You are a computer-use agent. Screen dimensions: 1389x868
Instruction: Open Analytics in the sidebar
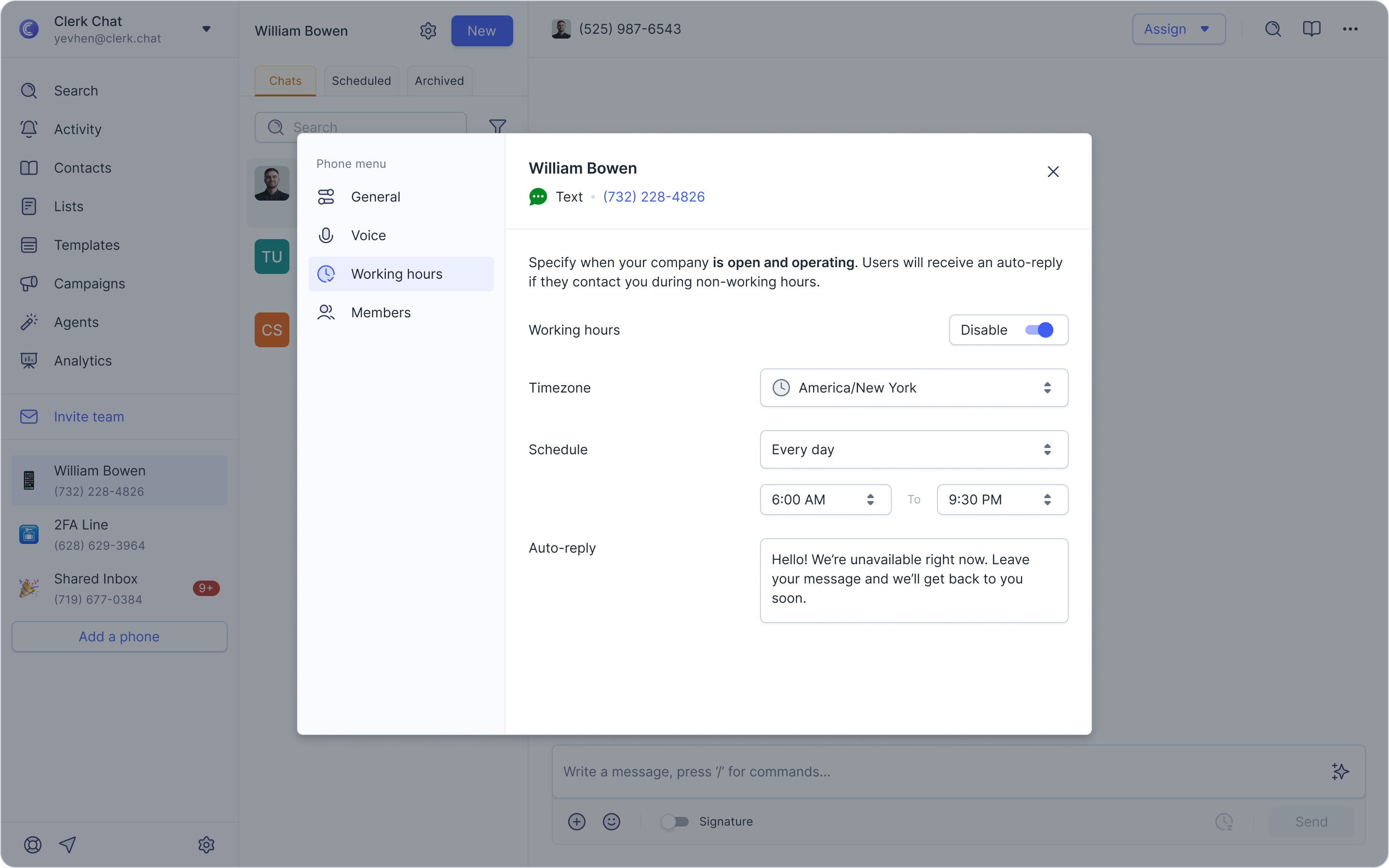120,361
